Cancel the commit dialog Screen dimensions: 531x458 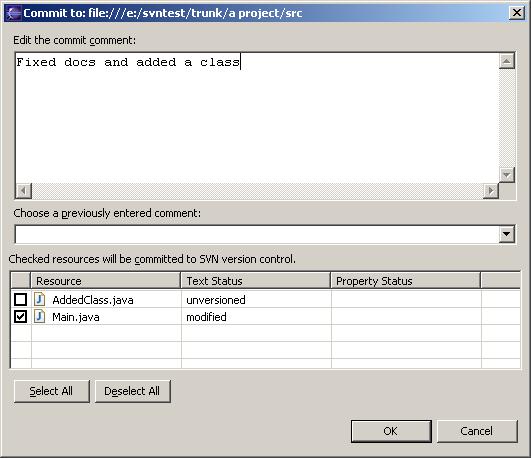tap(477, 431)
